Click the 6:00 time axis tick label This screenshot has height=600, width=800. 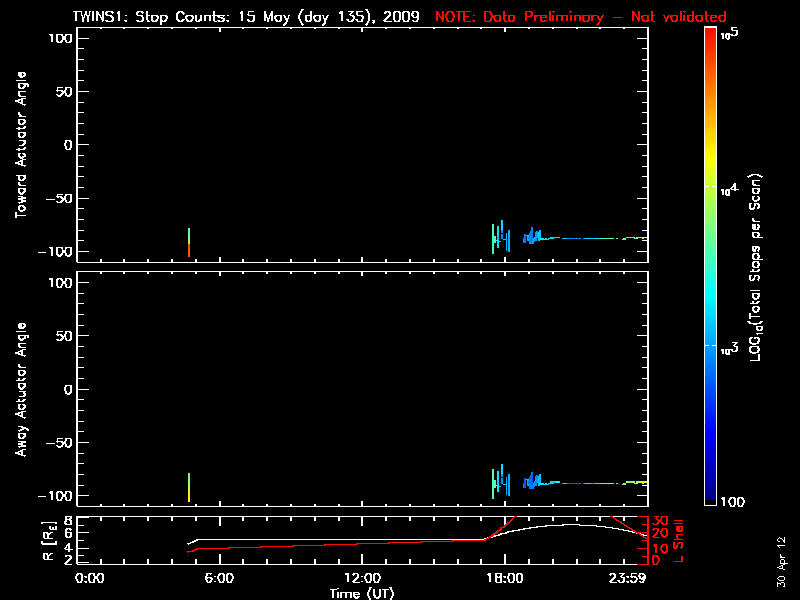[x=219, y=579]
